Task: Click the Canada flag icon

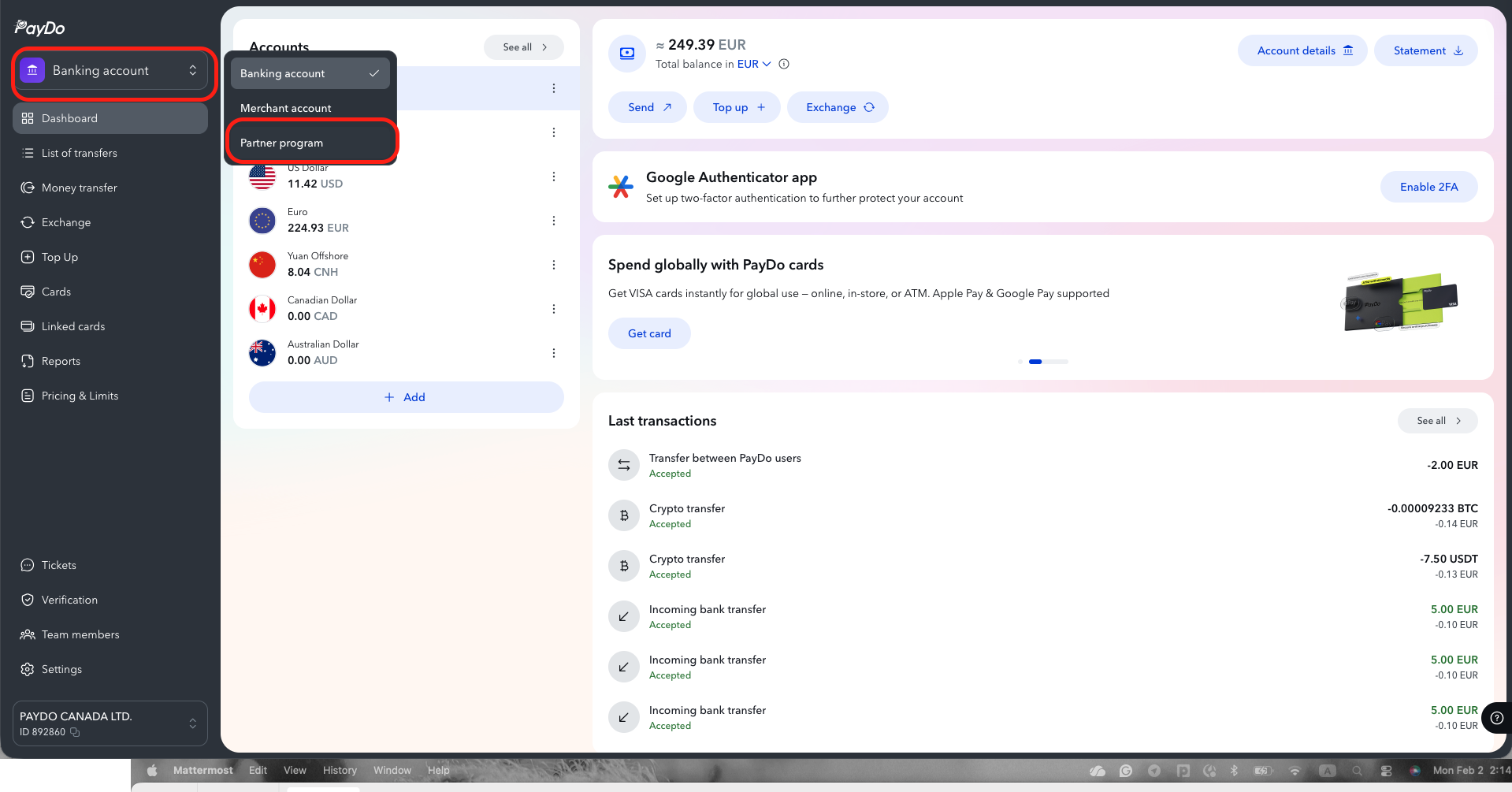Action: point(262,309)
